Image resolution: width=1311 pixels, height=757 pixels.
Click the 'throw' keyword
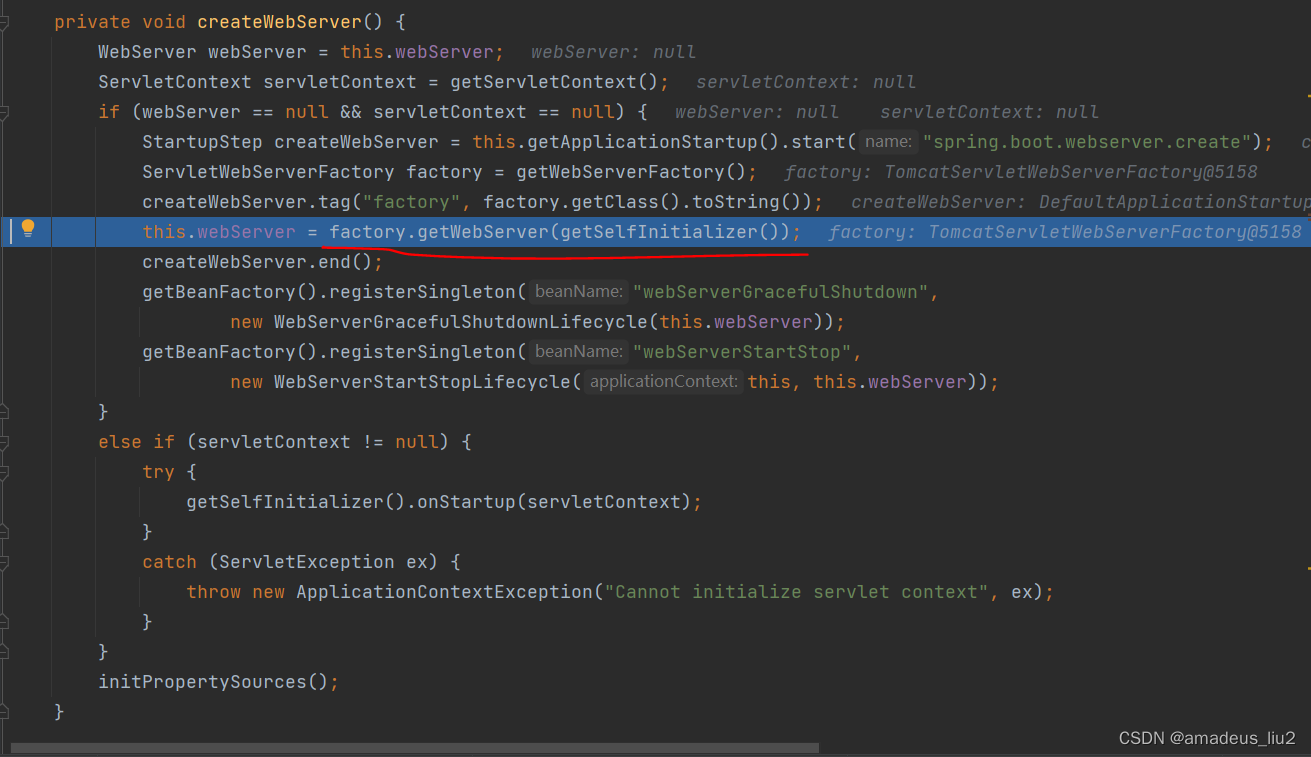(213, 592)
